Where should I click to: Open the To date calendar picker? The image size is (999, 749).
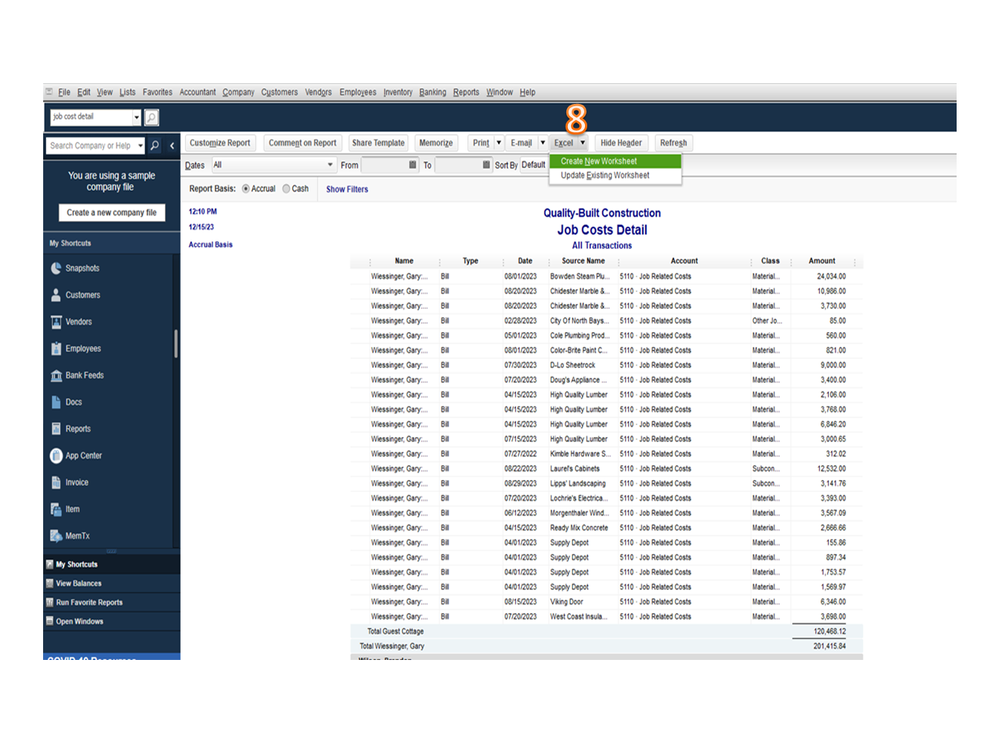pyautogui.click(x=486, y=165)
